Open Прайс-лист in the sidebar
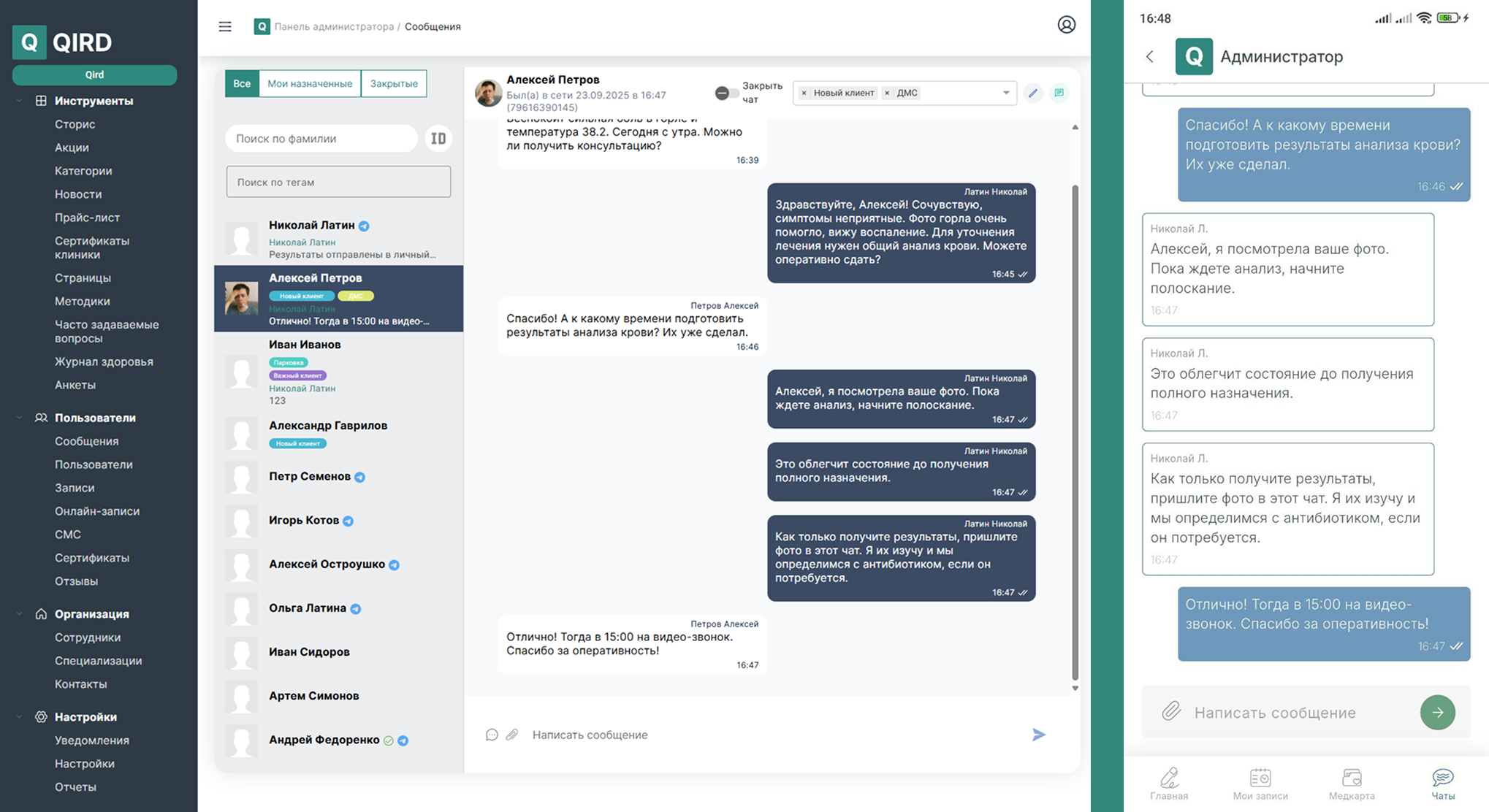This screenshot has height=812, width=1489. click(x=87, y=218)
